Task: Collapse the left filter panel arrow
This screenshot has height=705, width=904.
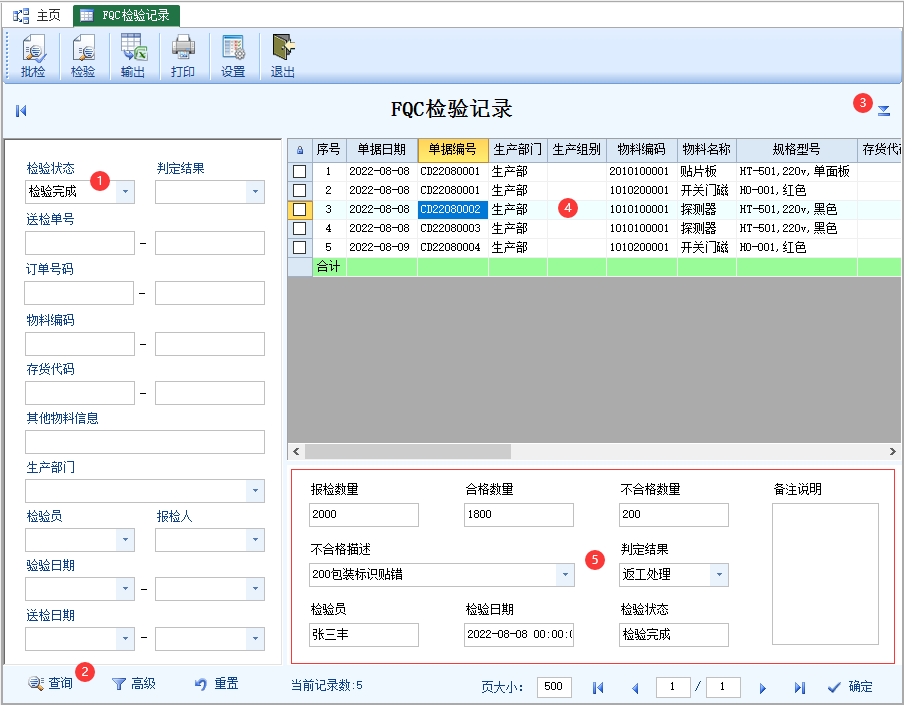Action: coord(21,111)
